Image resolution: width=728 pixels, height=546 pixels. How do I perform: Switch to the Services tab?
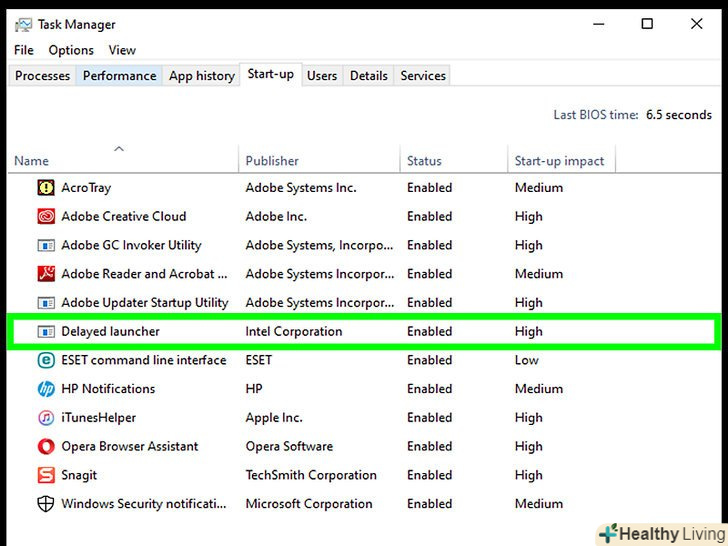(x=423, y=76)
